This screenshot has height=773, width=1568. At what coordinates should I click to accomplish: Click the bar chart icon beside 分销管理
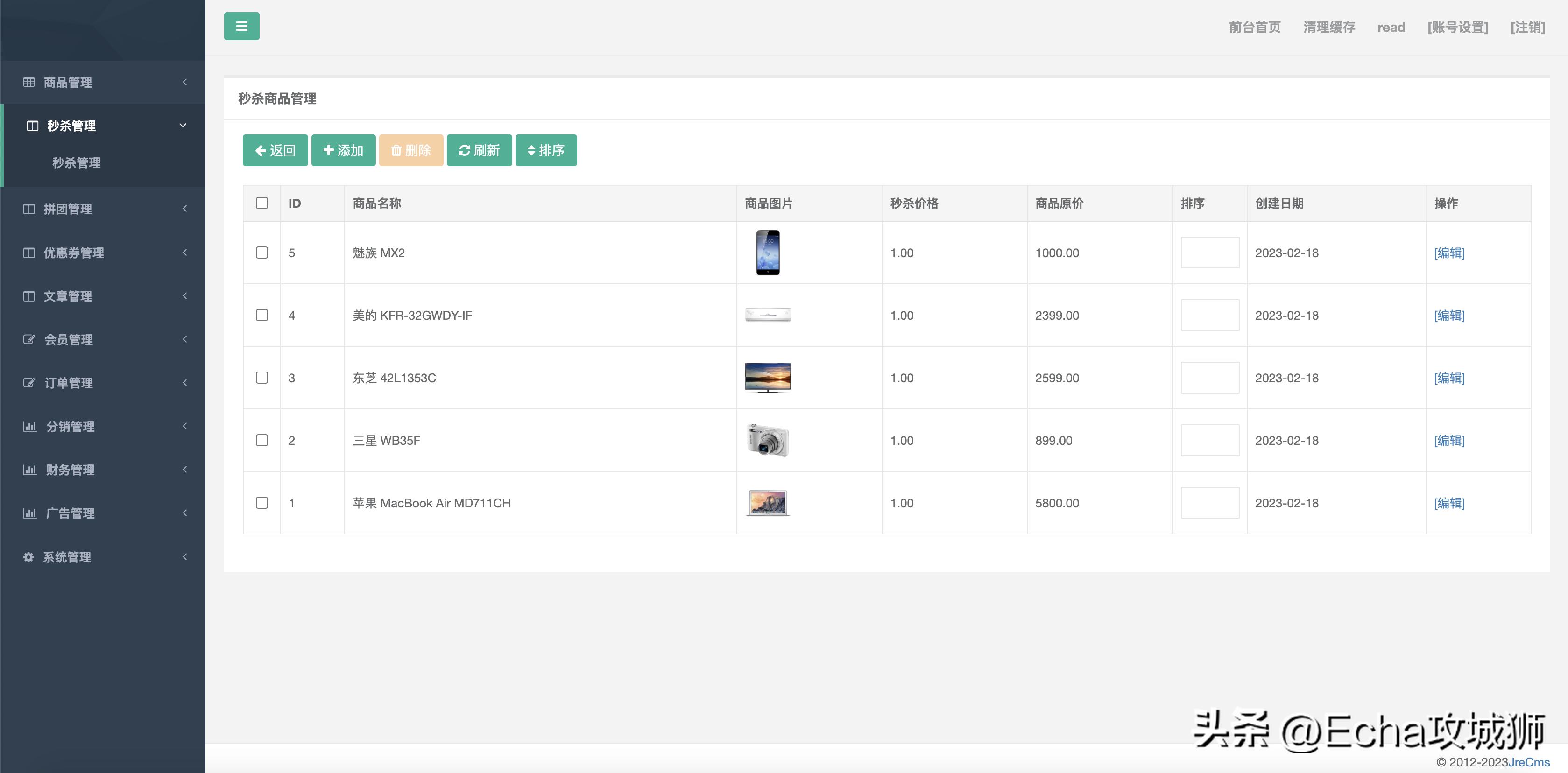[x=30, y=426]
